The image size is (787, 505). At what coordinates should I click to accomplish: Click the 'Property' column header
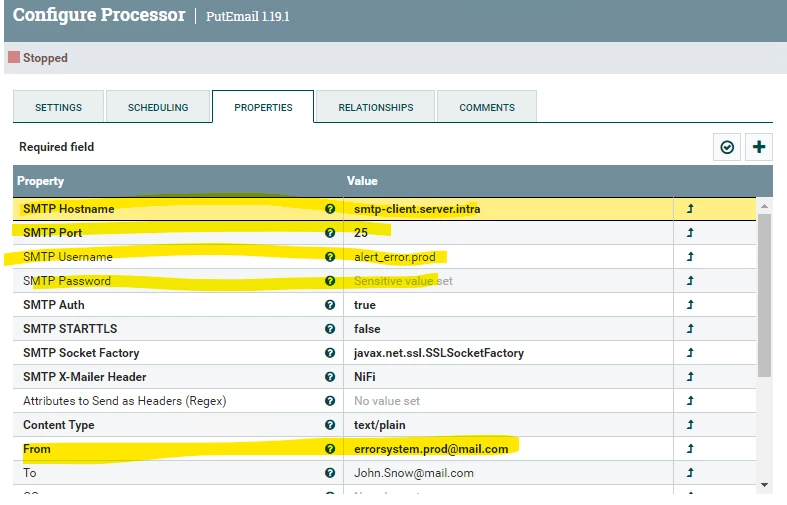point(41,181)
